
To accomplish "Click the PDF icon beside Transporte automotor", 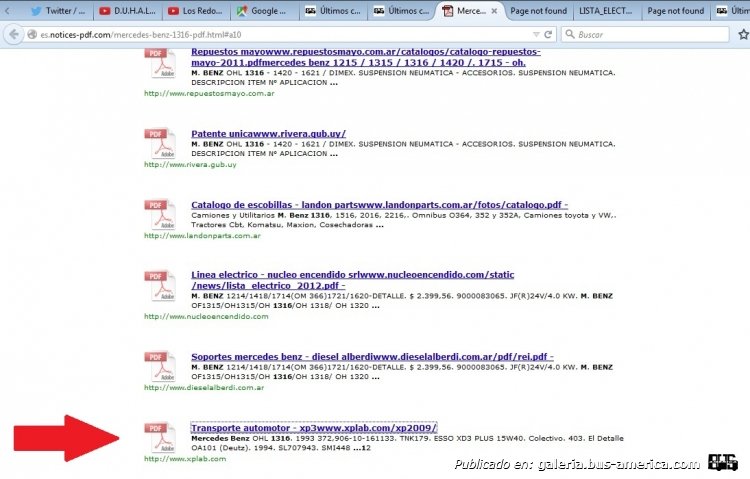I will point(160,438).
